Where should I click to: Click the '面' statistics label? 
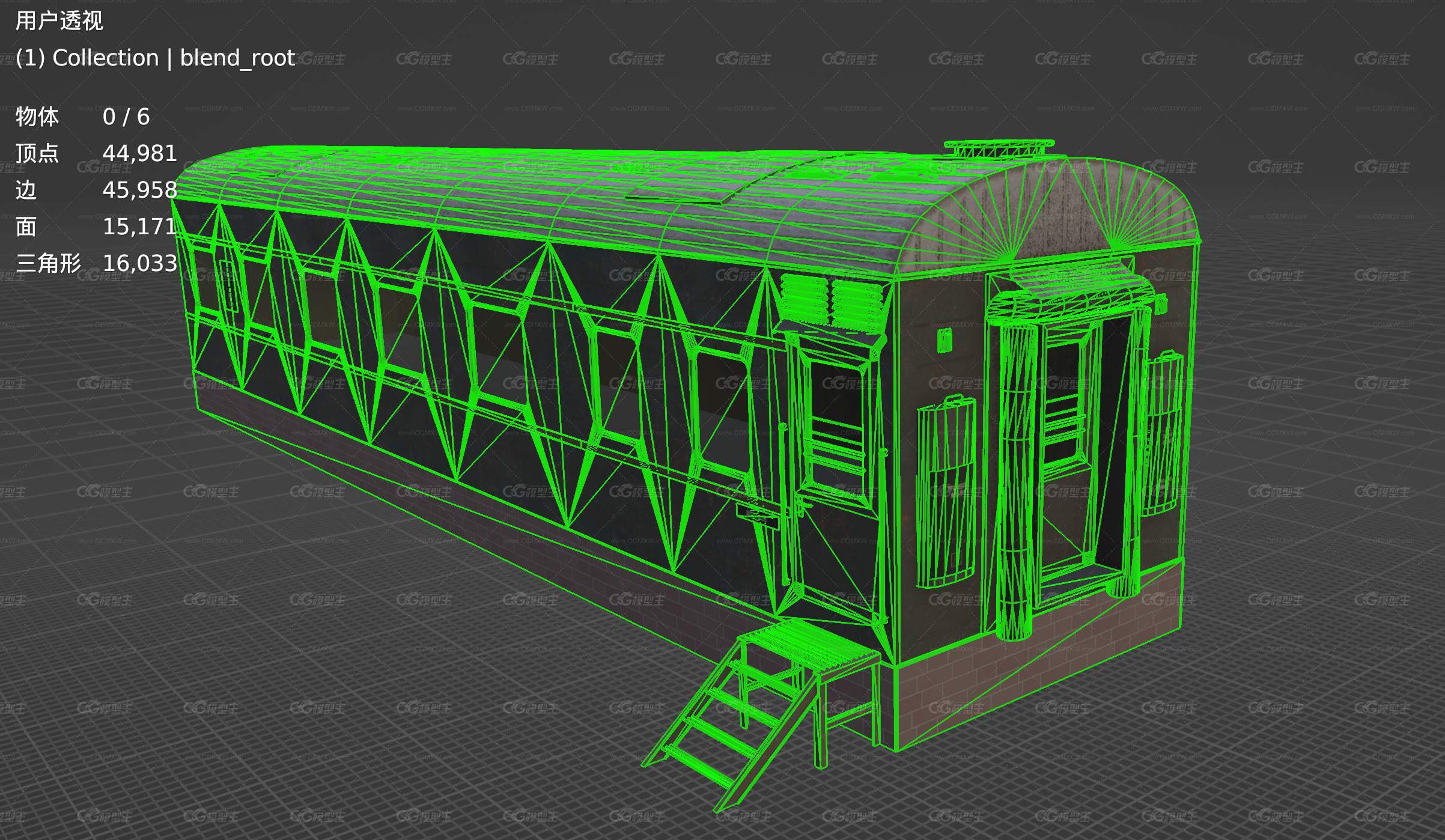pyautogui.click(x=26, y=227)
